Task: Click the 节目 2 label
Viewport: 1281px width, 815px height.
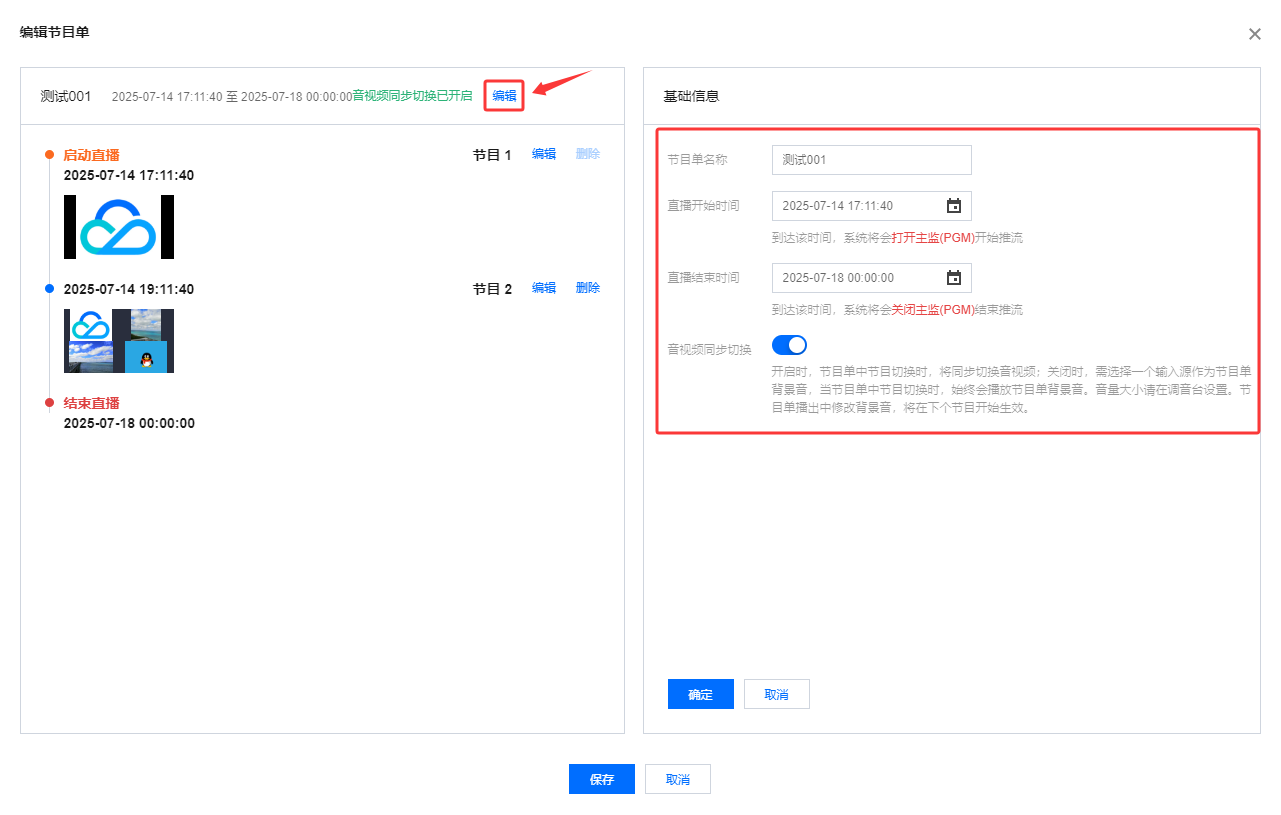Action: click(492, 289)
